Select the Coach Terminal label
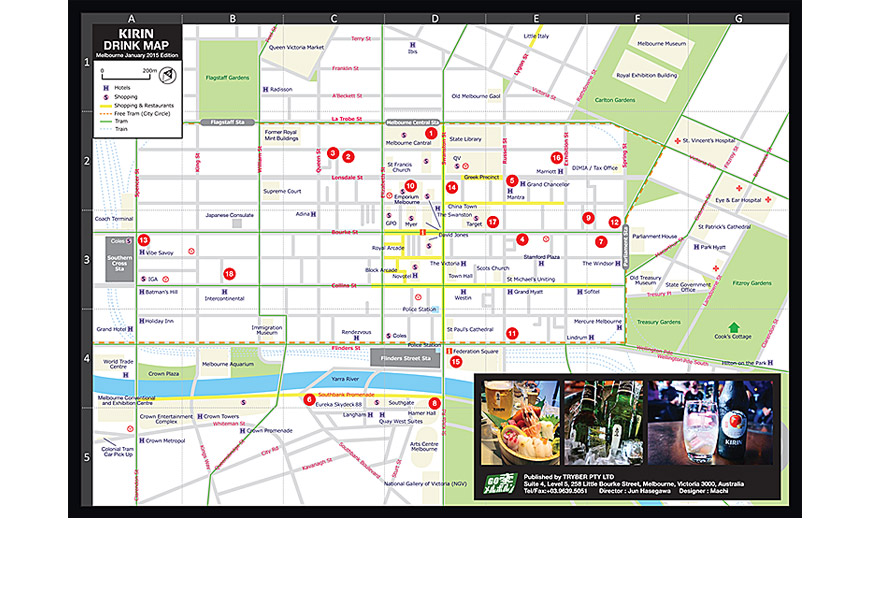The height and width of the screenshot is (589, 870). [x=114, y=219]
